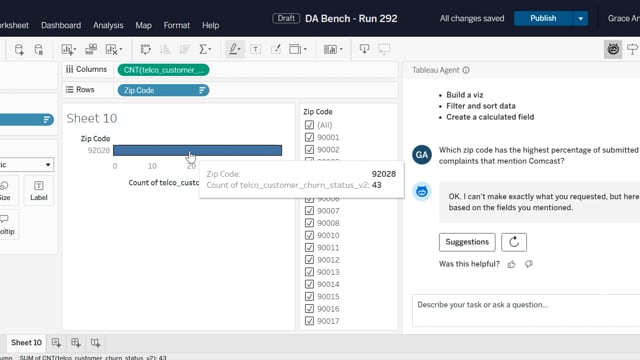Click the New Data Source icon
Screen dimensions: 640x360
[19, 49]
